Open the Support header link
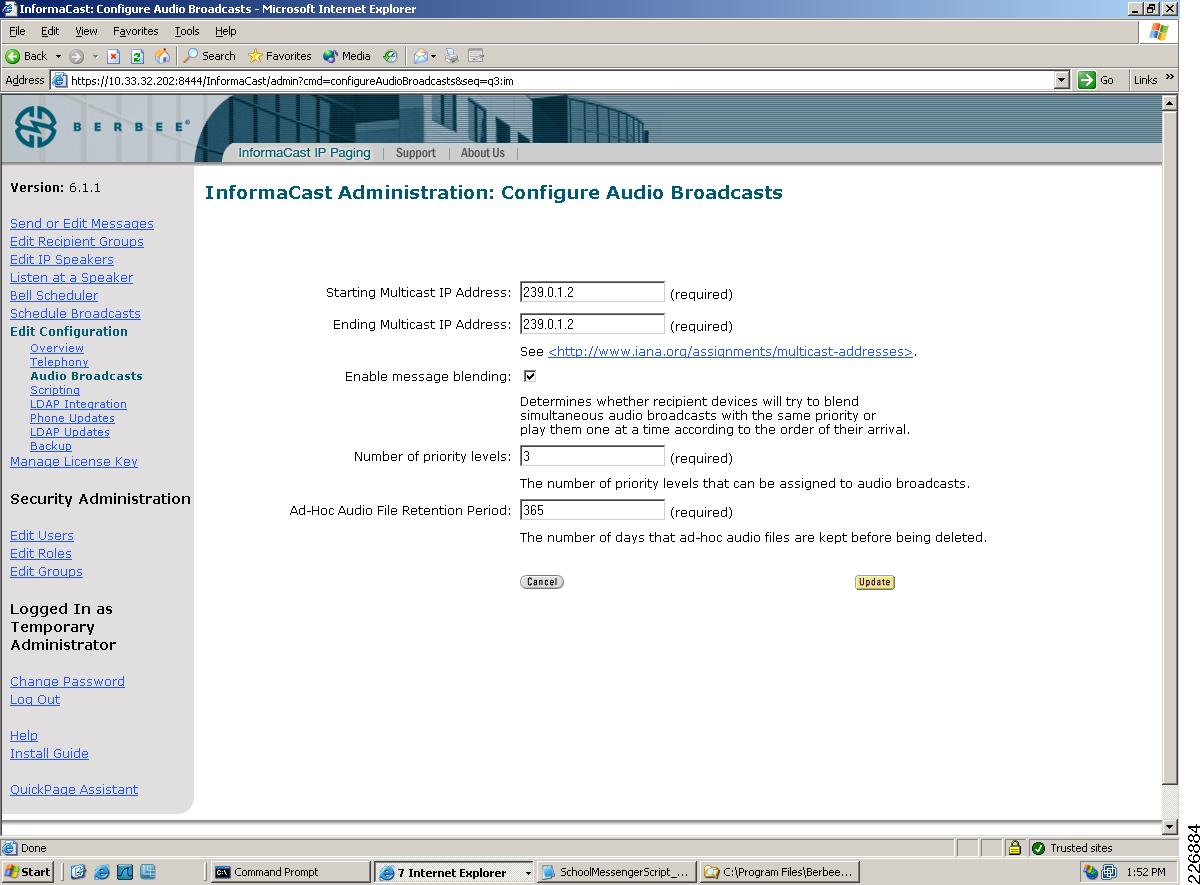The image size is (1201, 885). point(415,153)
